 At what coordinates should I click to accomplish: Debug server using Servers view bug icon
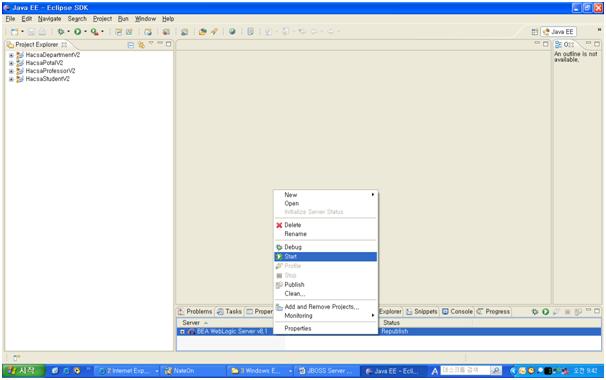[x=535, y=312]
